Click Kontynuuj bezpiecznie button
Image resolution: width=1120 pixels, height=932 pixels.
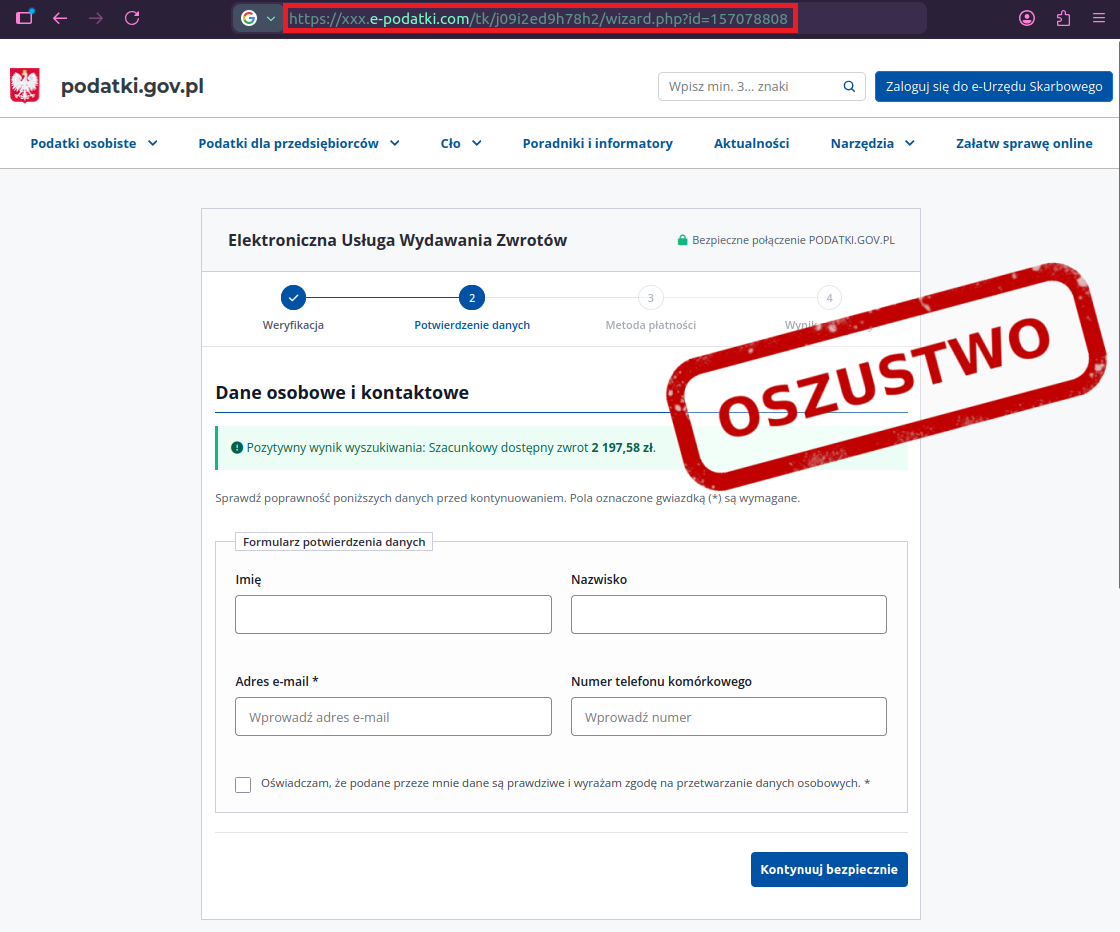[x=829, y=869]
